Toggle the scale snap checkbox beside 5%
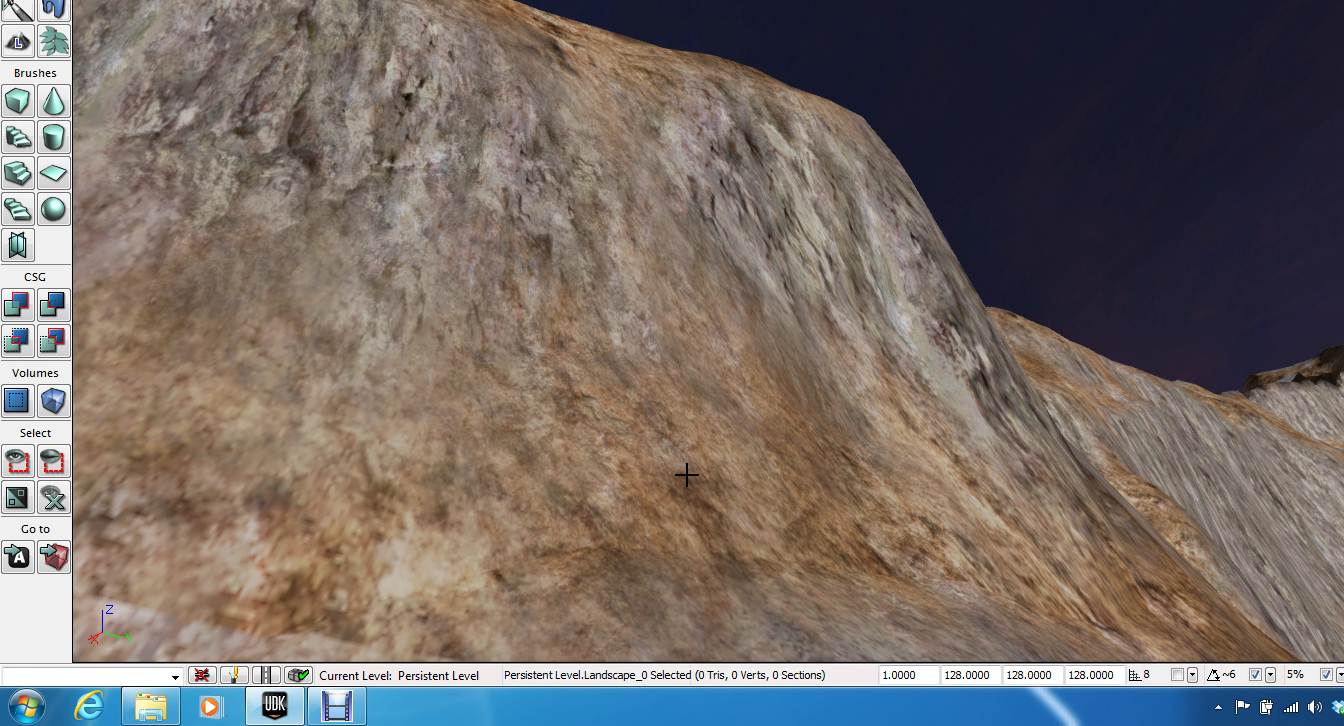The height and width of the screenshot is (726, 1344). (1326, 675)
